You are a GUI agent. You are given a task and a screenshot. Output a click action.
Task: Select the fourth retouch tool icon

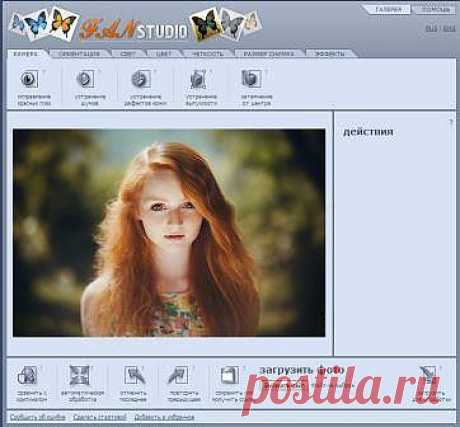(198, 79)
